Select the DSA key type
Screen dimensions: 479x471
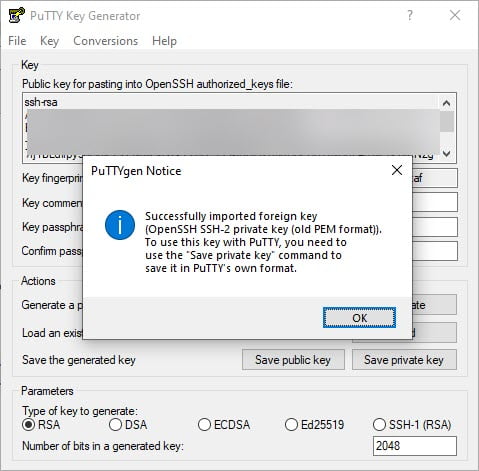pyautogui.click(x=128, y=425)
